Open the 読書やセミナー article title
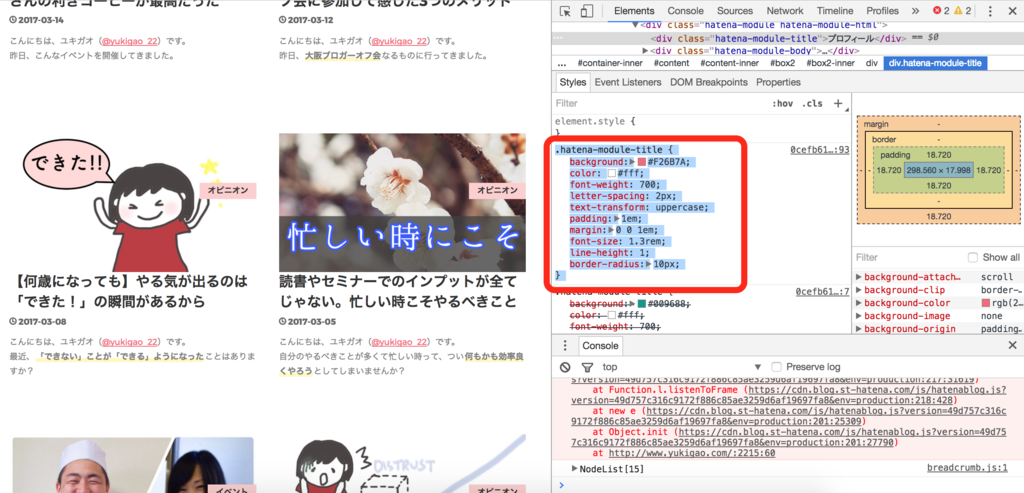 pos(398,292)
